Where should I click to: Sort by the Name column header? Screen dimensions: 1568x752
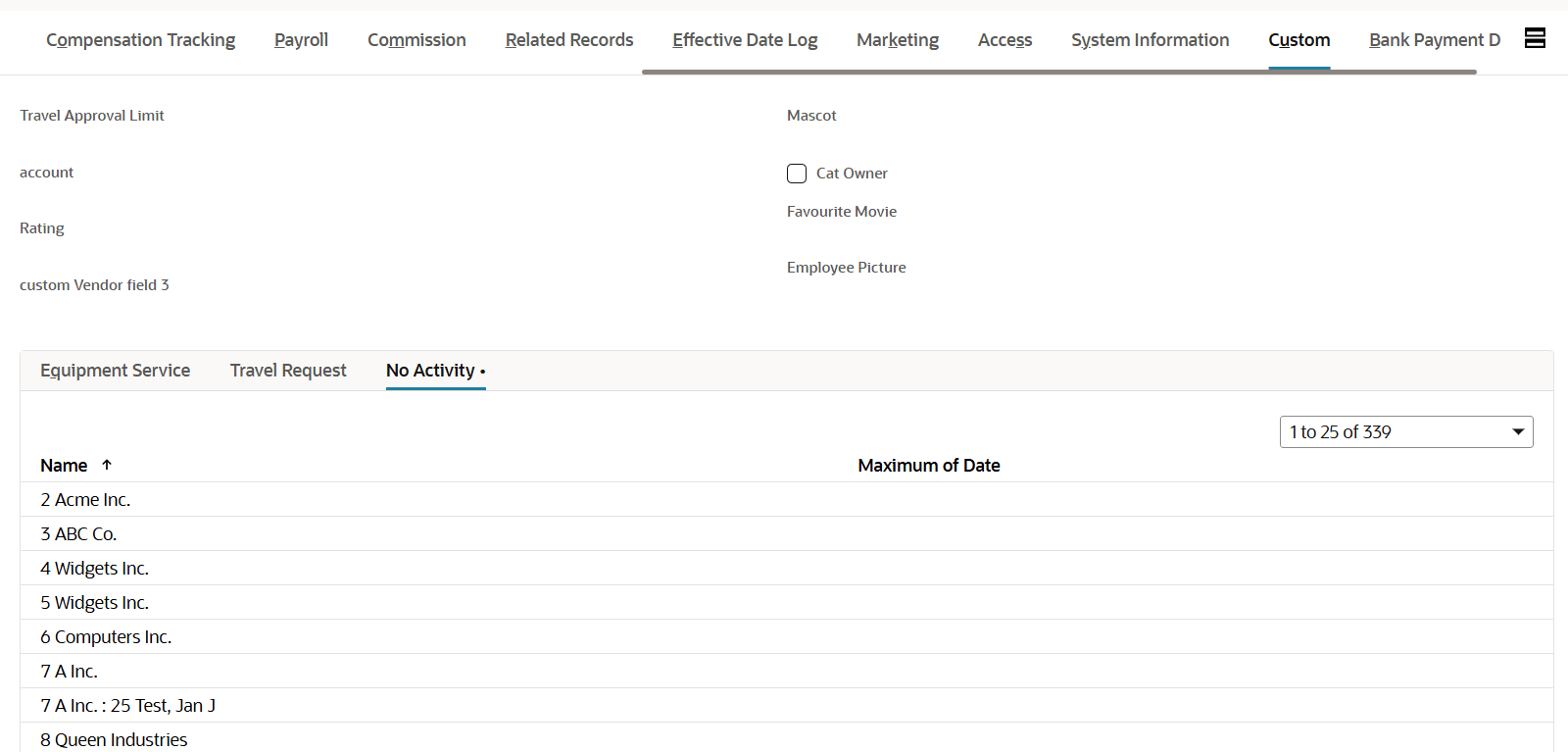[64, 466]
